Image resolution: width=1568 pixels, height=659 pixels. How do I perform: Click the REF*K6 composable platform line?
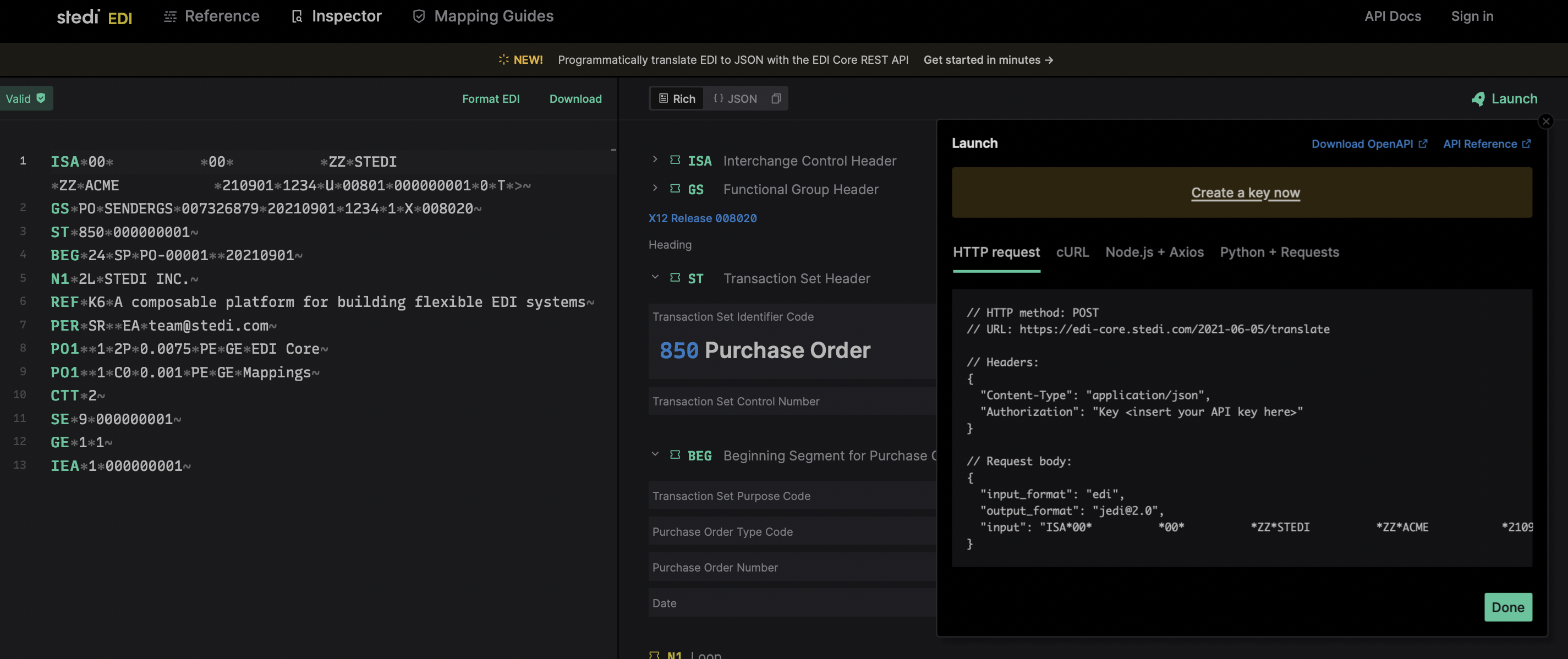click(x=322, y=303)
